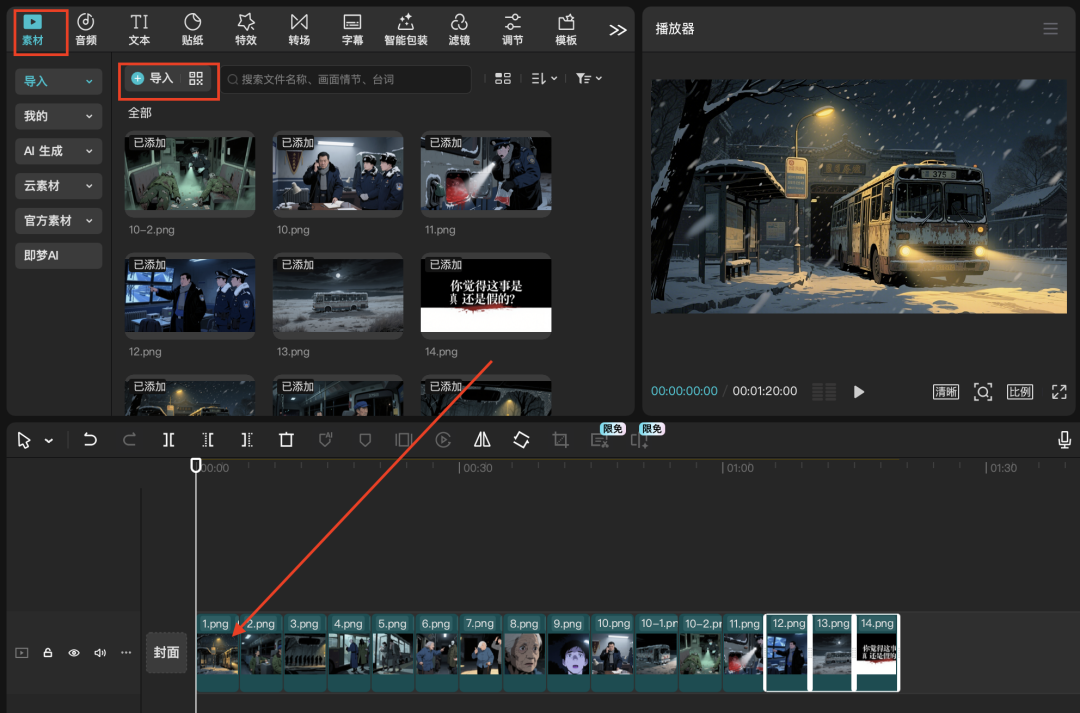This screenshot has width=1080, height=713.
Task: Select the 14.png media thumbnail
Action: (x=486, y=295)
